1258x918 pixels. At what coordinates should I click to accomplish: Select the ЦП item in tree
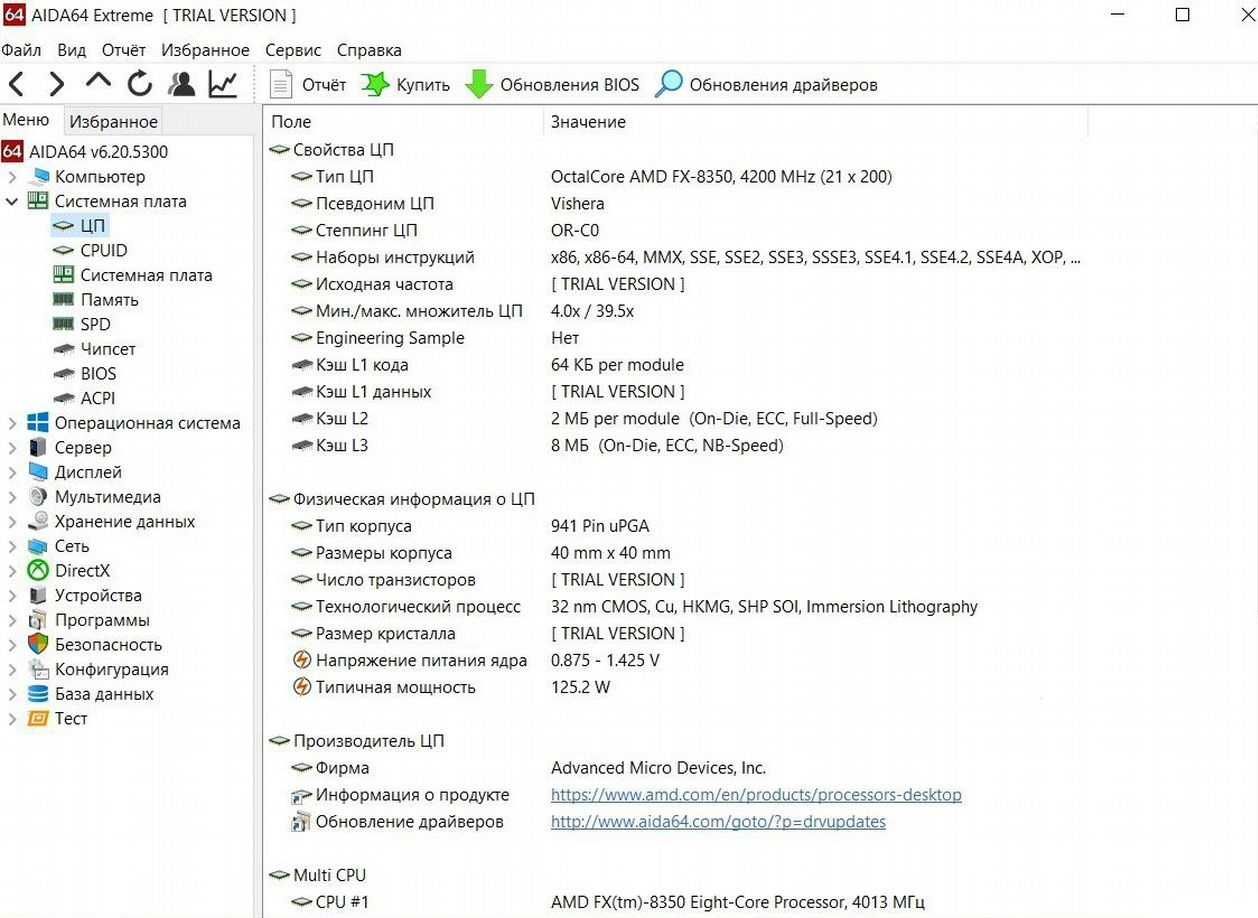pyautogui.click(x=79, y=226)
